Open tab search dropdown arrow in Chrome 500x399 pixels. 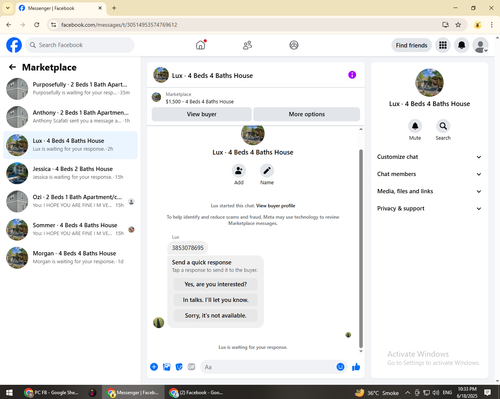[8, 8]
